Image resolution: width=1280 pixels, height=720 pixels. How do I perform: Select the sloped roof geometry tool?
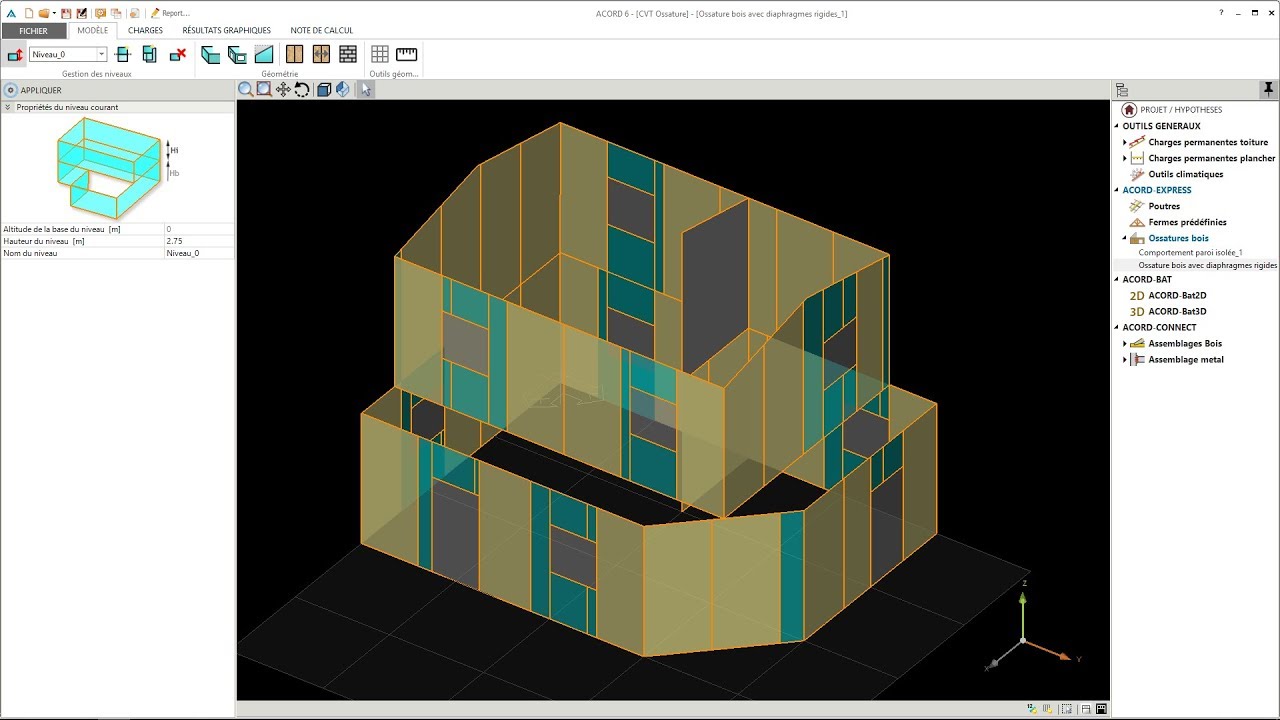[264, 55]
